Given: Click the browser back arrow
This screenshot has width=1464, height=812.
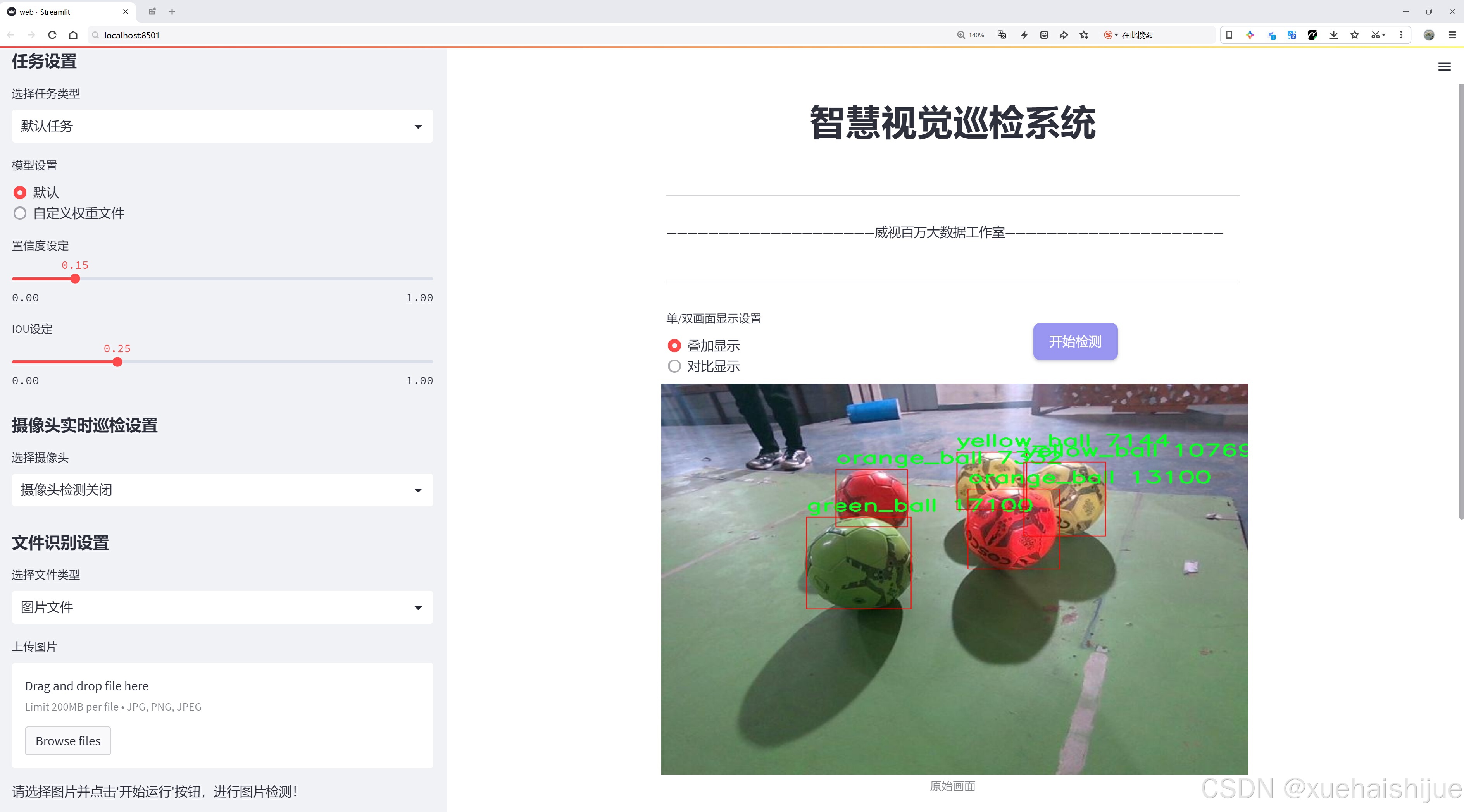Looking at the screenshot, I should coord(11,34).
